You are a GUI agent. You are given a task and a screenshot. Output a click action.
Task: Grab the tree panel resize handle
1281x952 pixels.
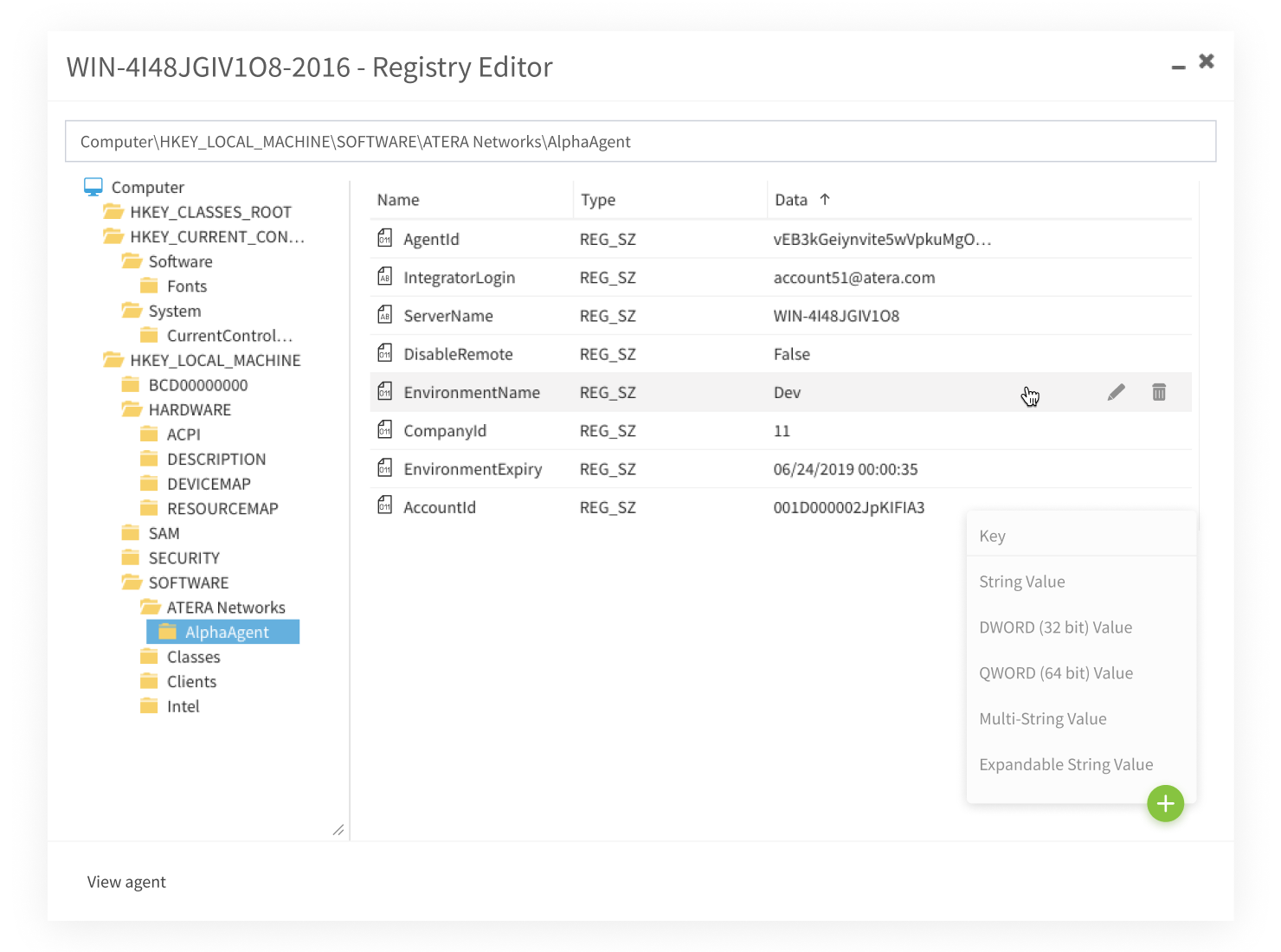tap(338, 830)
